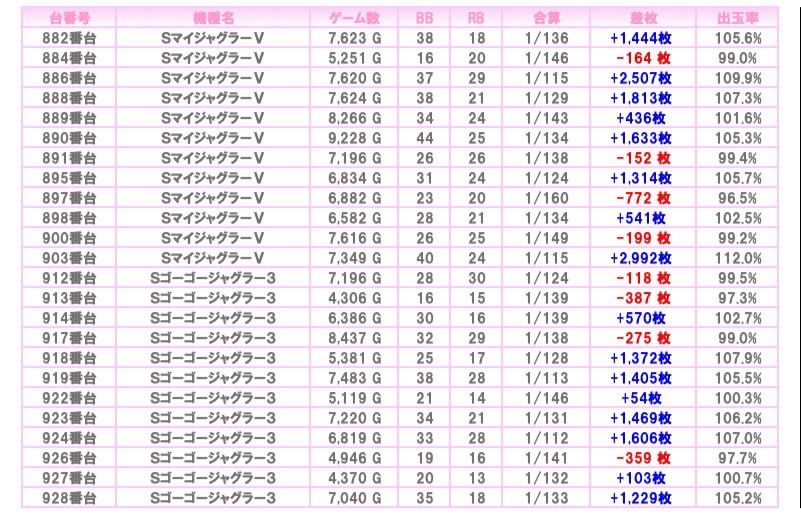Viewport: 801px width, 528px height.
Task: Select the 914番台 cell
Action: pyautogui.click(x=69, y=318)
